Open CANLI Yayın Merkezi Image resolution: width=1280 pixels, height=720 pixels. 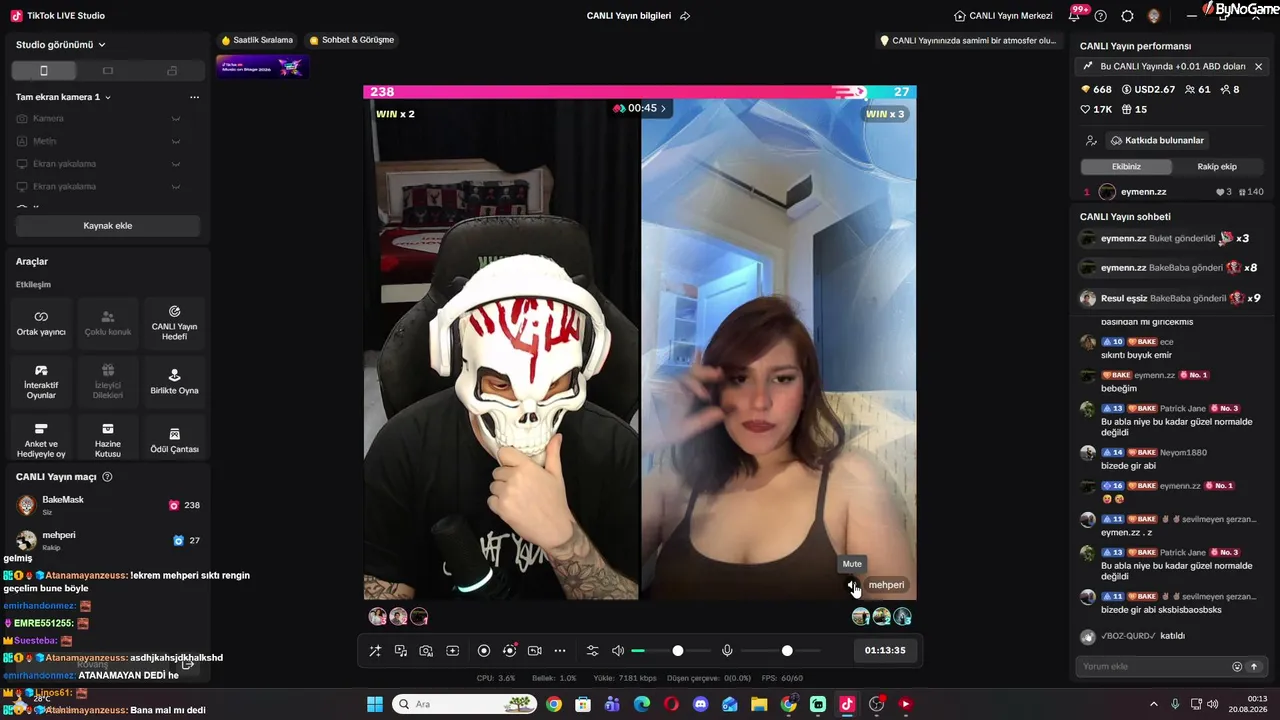[1003, 16]
